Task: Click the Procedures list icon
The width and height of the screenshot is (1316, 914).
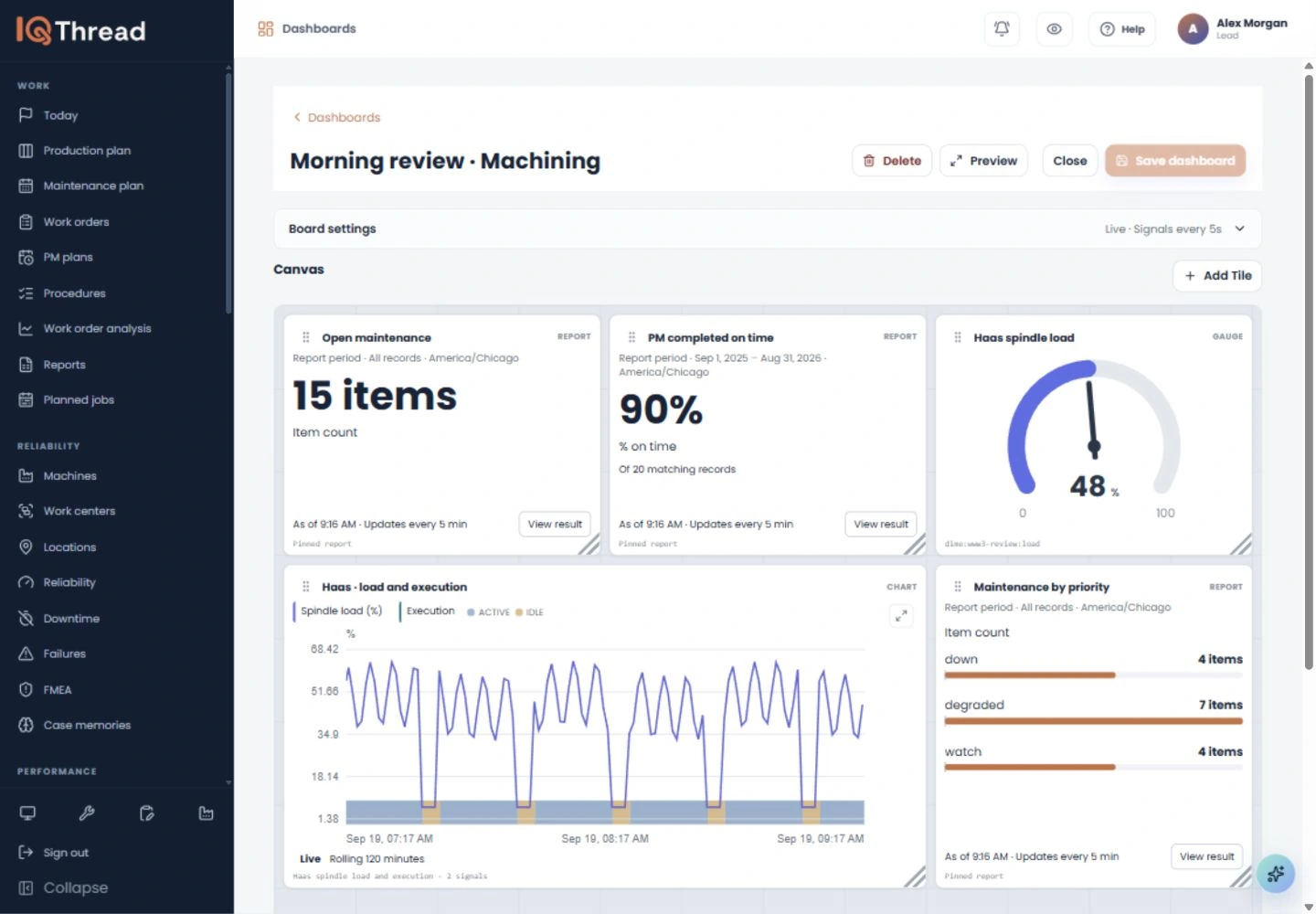Action: (26, 293)
